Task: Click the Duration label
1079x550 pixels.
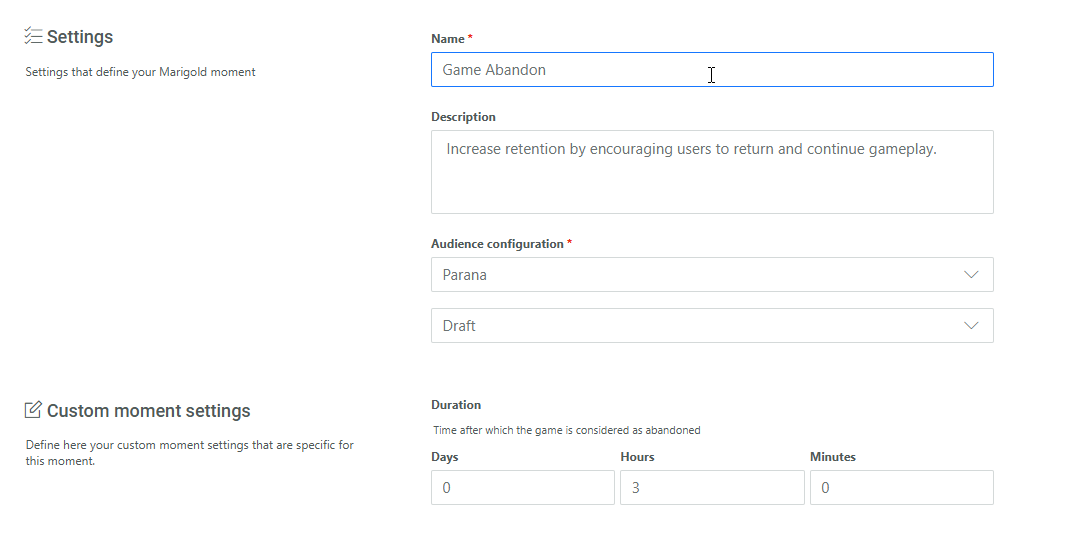Action: click(456, 405)
